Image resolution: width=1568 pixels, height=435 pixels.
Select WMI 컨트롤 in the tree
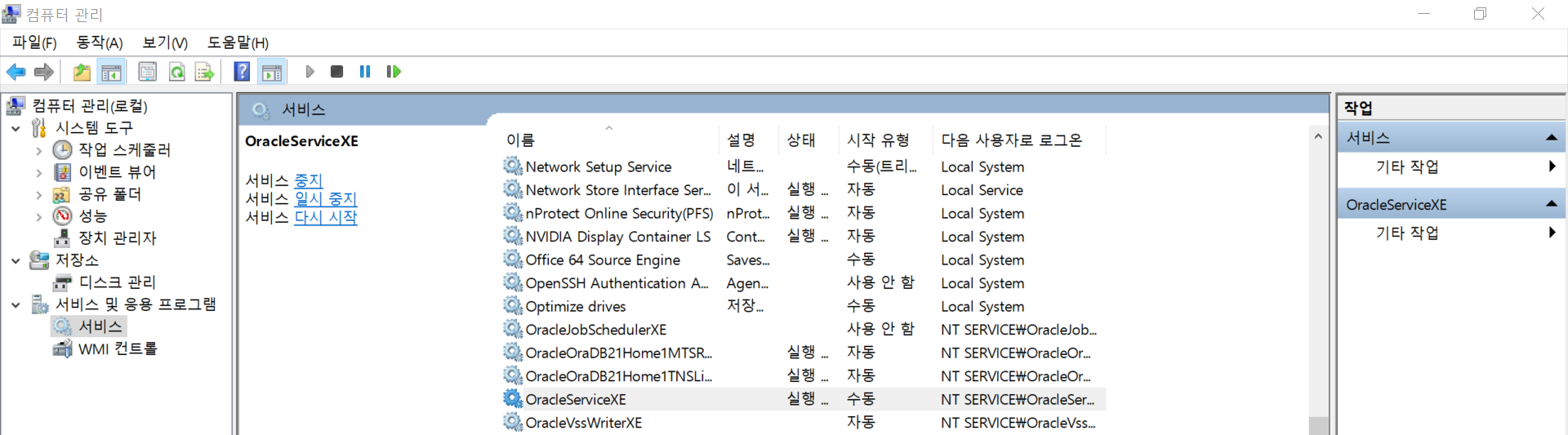tap(118, 348)
